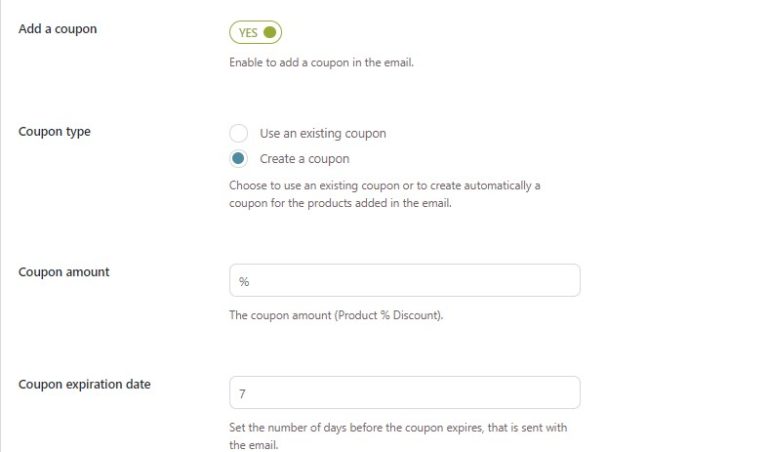This screenshot has height=452, width=769.
Task: Click the Coupon amount input field
Action: [x=405, y=280]
